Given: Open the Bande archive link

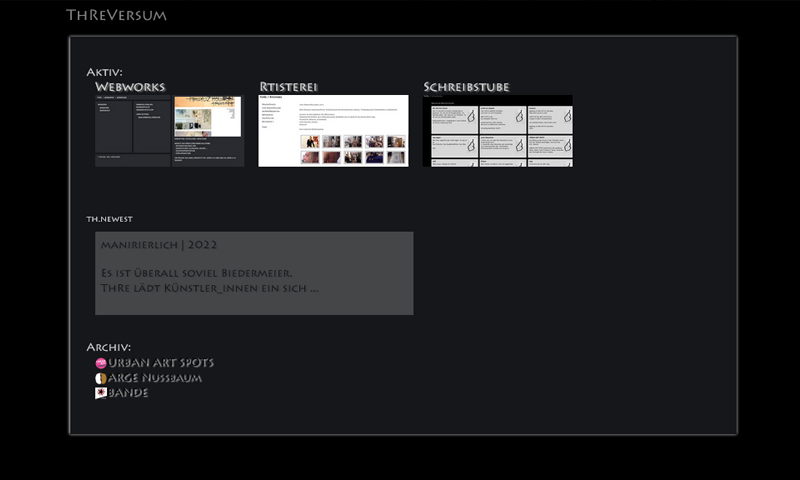Looking at the screenshot, I should 128,393.
